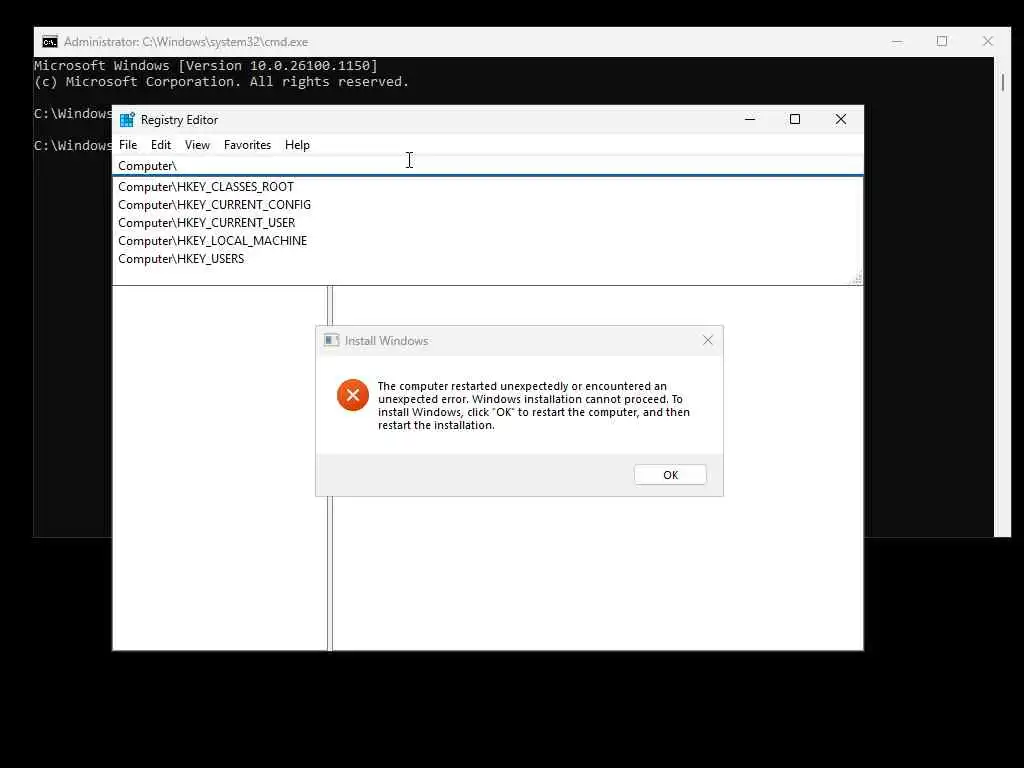Click the suggestion list resize grip
The width and height of the screenshot is (1024, 768).
click(x=857, y=279)
